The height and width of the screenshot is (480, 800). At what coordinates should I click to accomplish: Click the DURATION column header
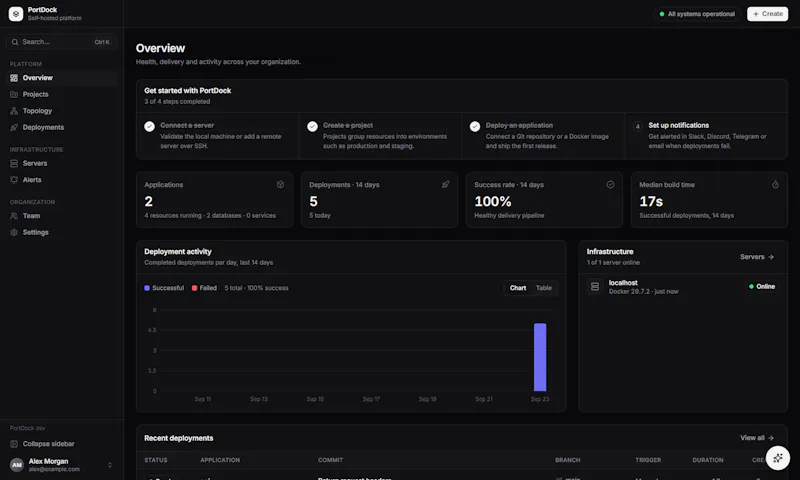708,460
